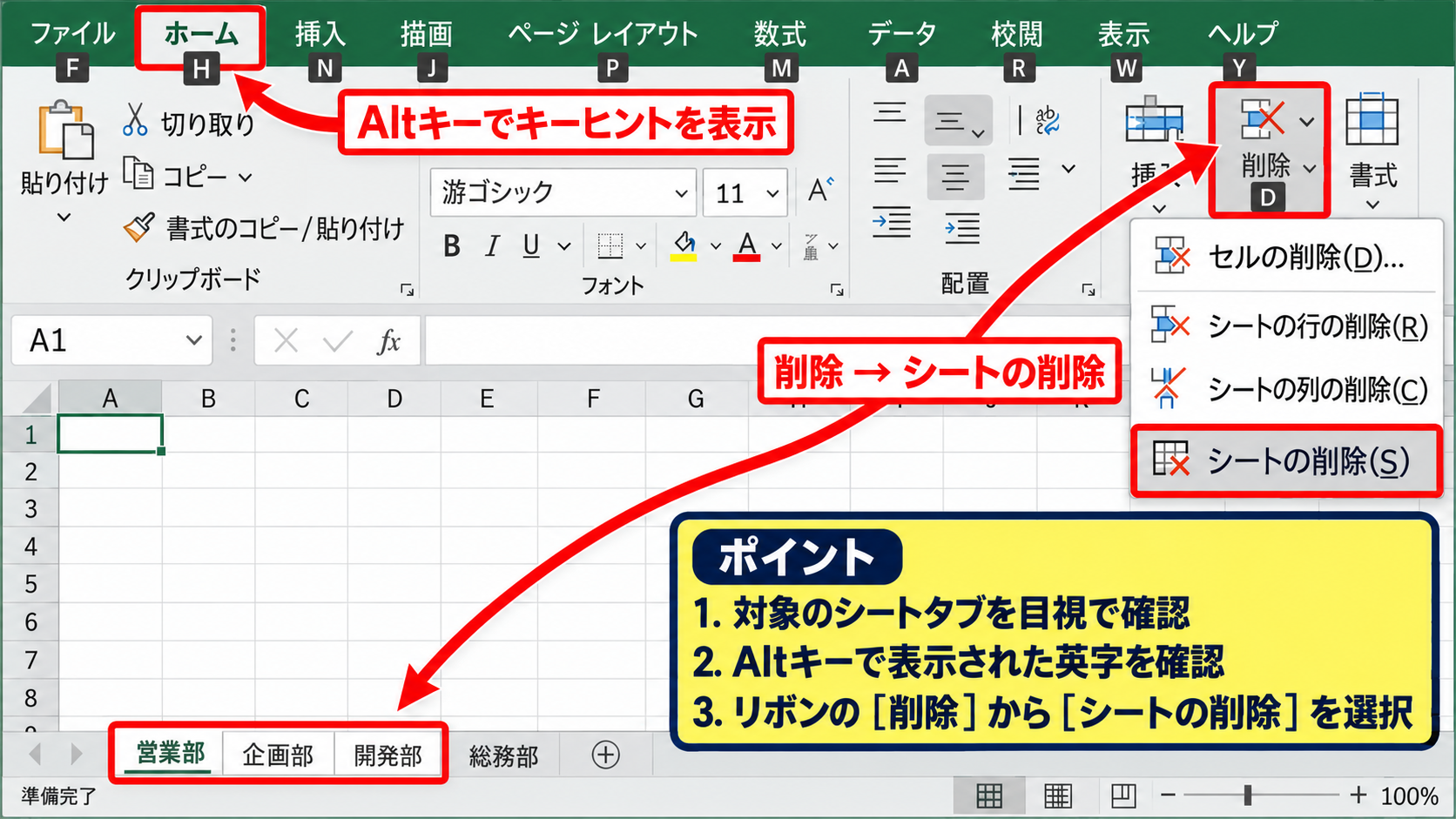Screen dimensions: 1456x819
Task: Click the Format cells icon
Action: 1372,119
